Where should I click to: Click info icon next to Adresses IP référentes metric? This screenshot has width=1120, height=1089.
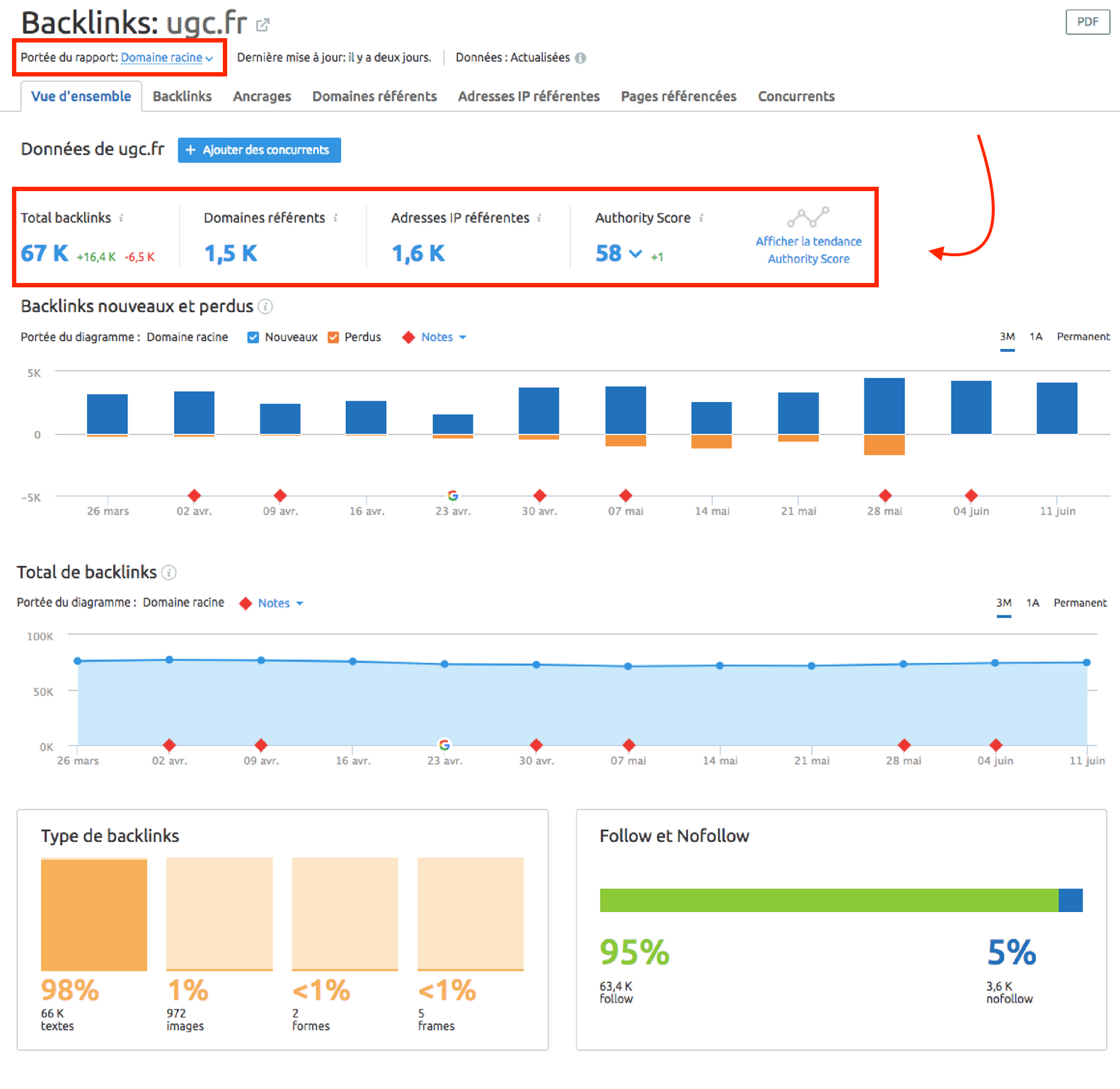[x=539, y=218]
